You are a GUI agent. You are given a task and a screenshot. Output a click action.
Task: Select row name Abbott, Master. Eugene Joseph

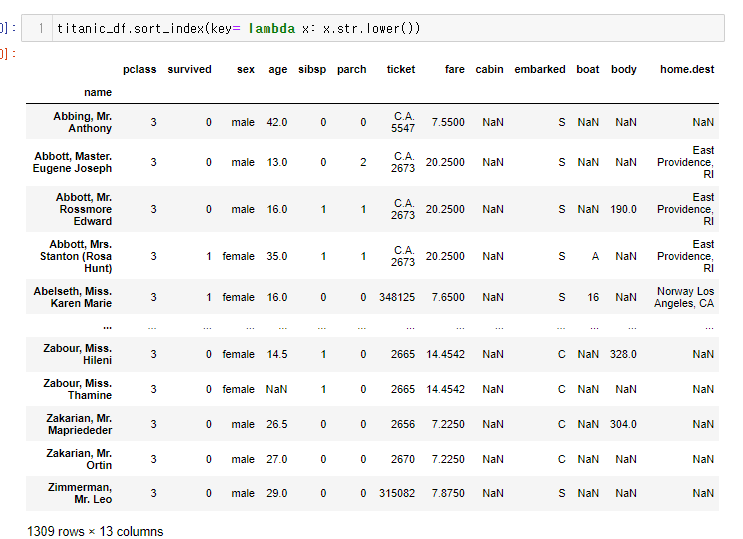click(x=72, y=162)
